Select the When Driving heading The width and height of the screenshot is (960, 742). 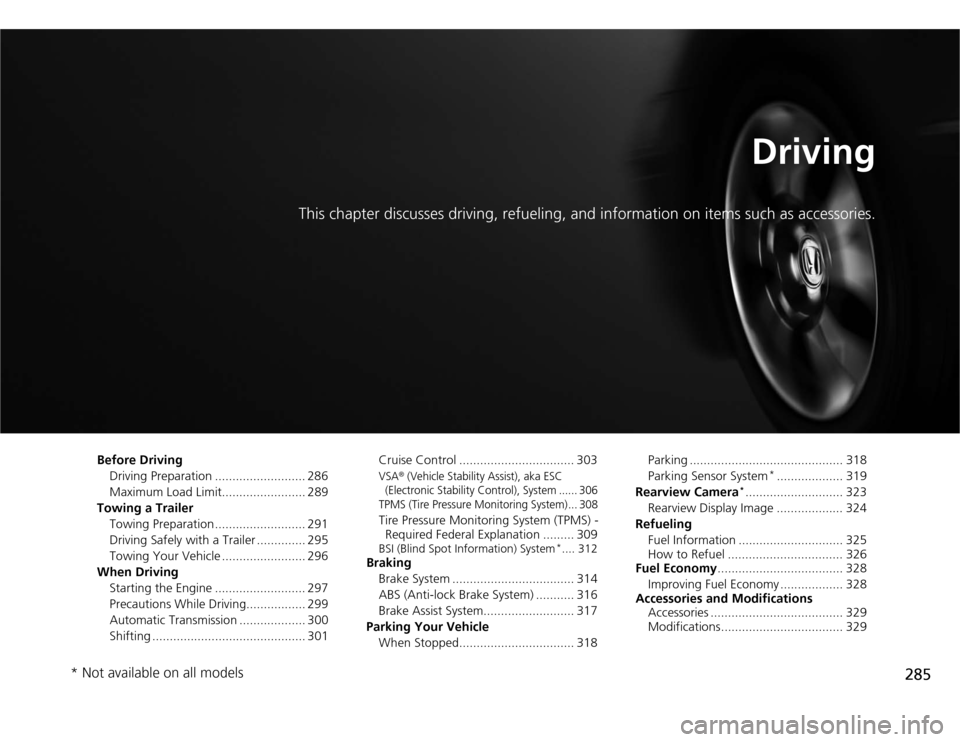138,572
